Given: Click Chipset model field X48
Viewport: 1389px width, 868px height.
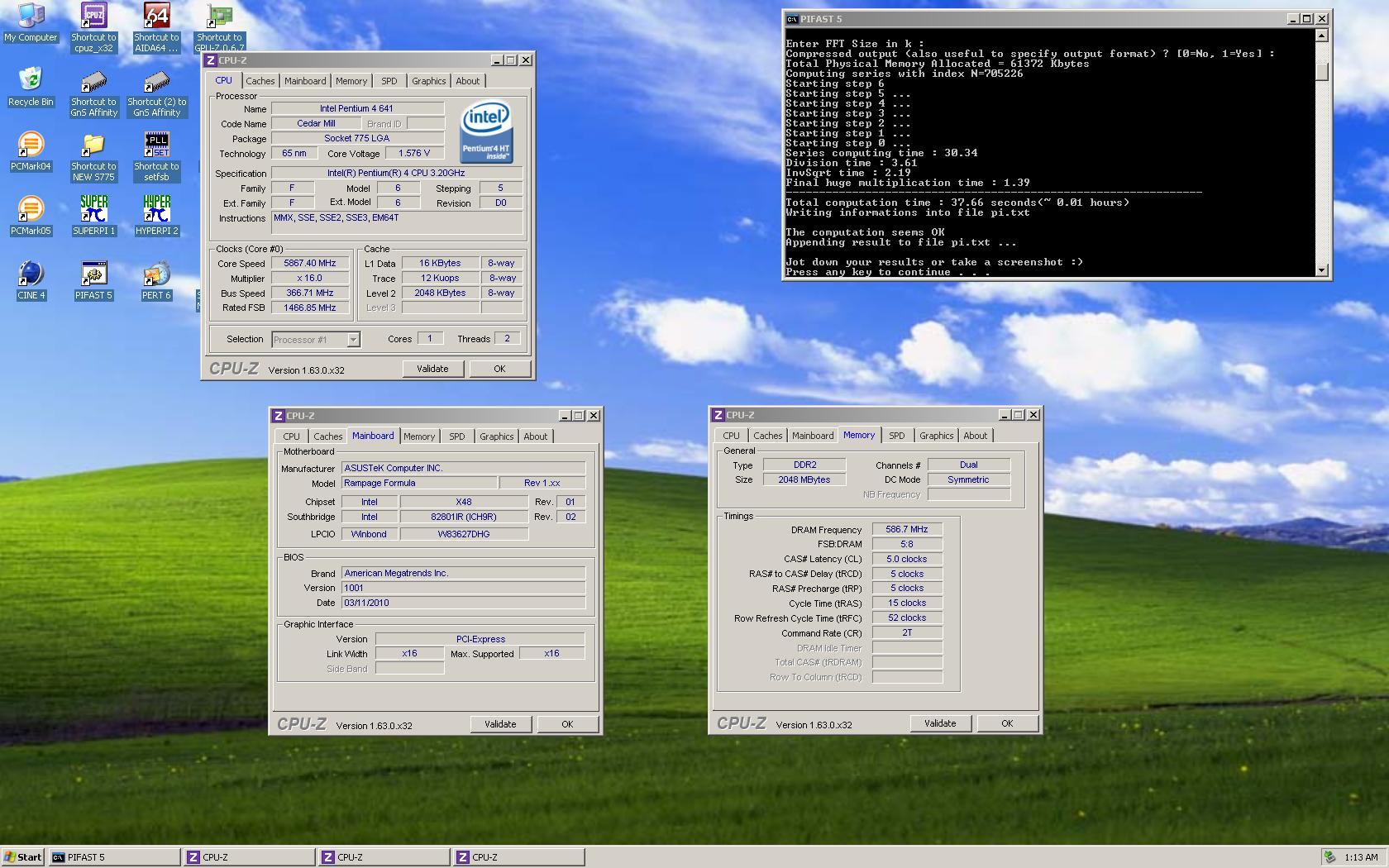Looking at the screenshot, I should (464, 502).
